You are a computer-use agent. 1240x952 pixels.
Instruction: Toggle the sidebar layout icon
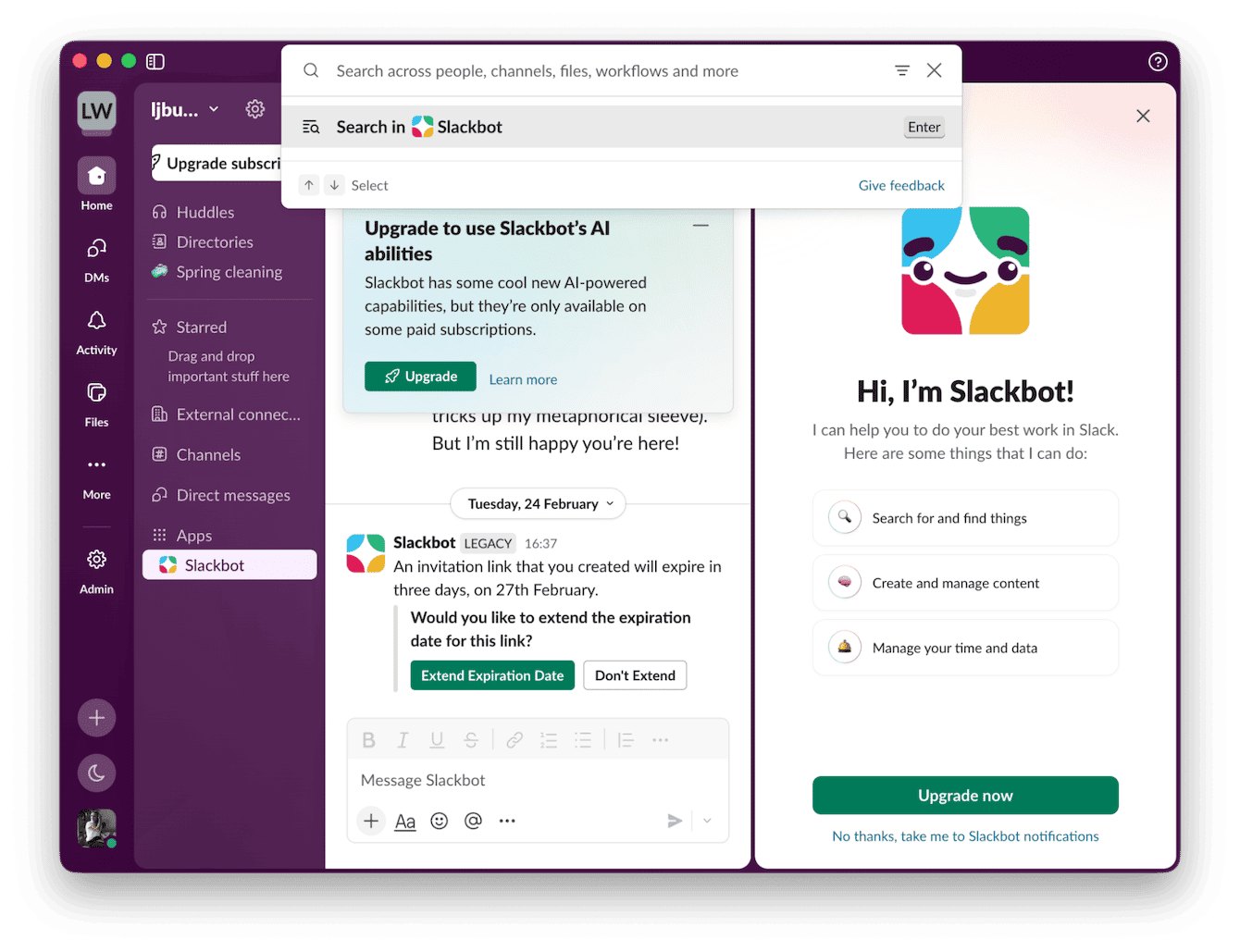155,61
